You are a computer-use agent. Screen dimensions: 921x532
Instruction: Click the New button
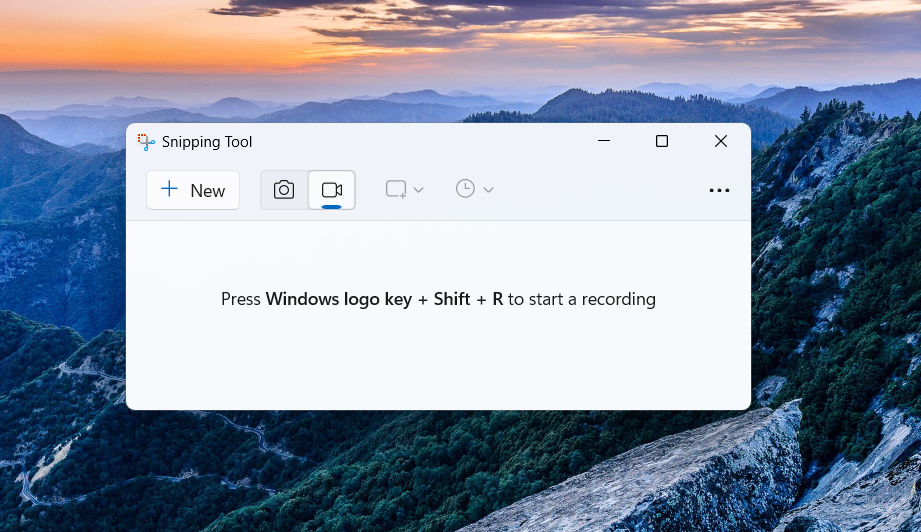193,190
